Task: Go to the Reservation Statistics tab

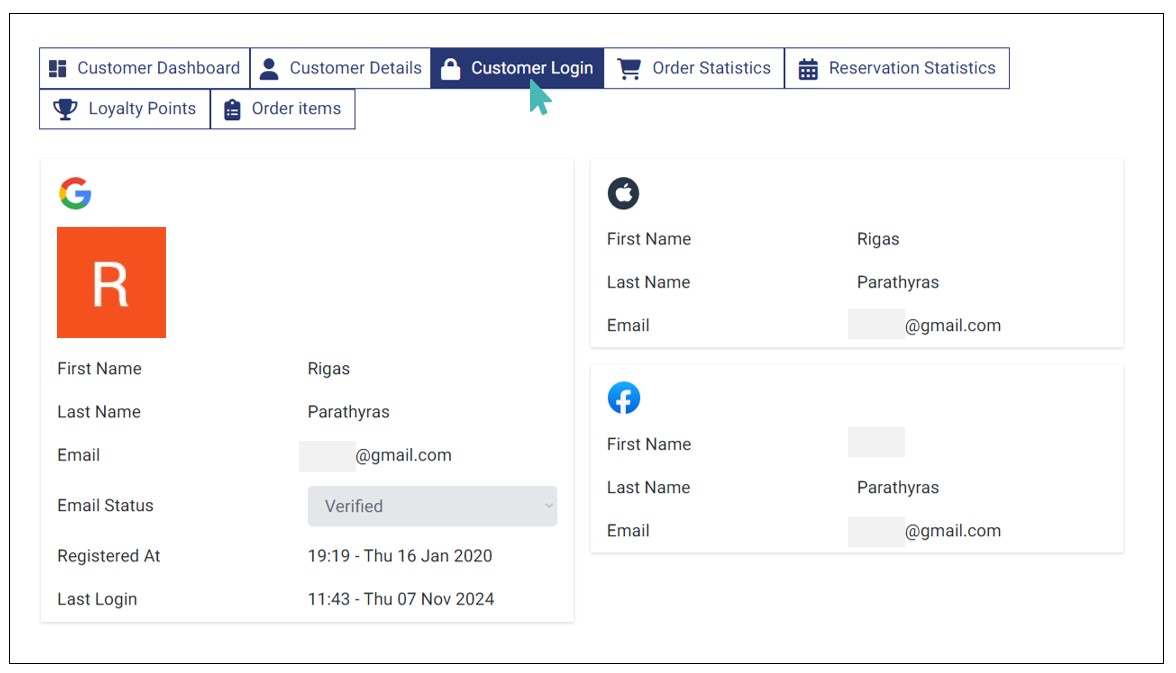Action: click(897, 68)
